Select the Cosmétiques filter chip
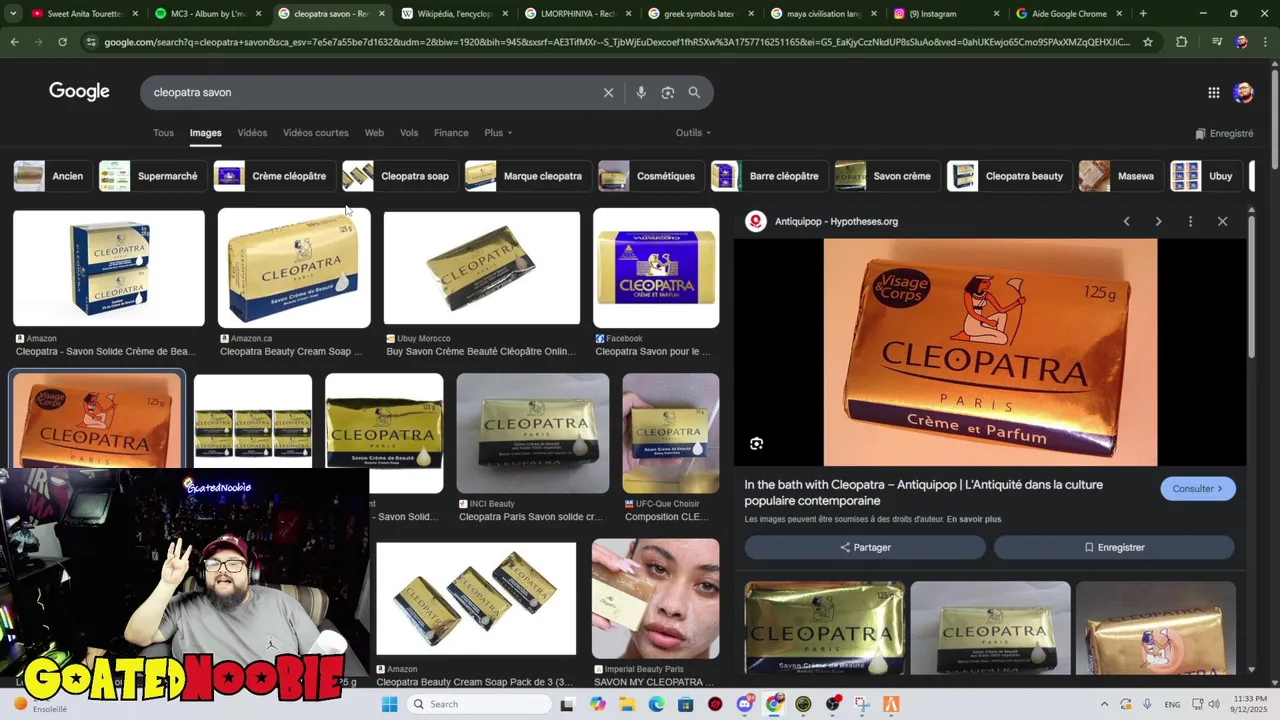 pos(651,176)
